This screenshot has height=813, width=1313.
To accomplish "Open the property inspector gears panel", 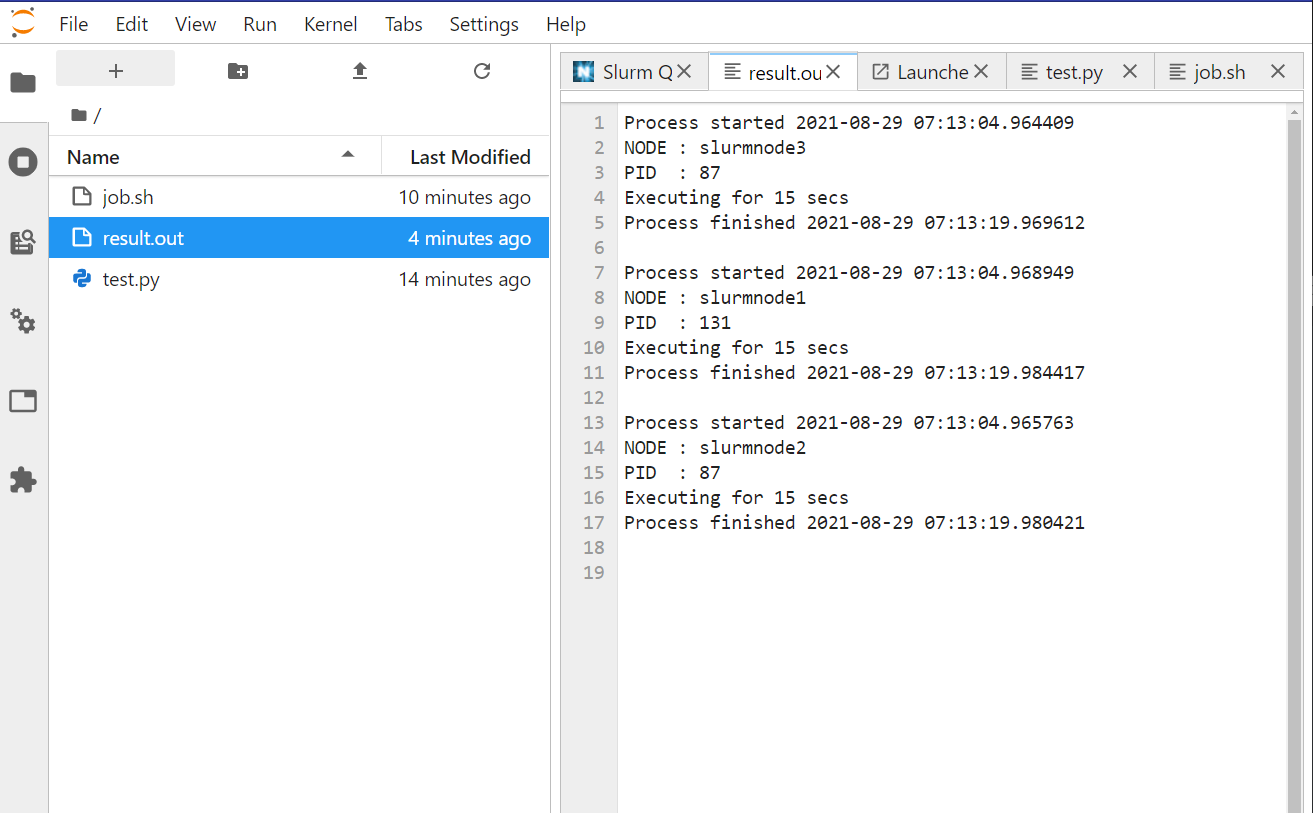I will coord(23,321).
